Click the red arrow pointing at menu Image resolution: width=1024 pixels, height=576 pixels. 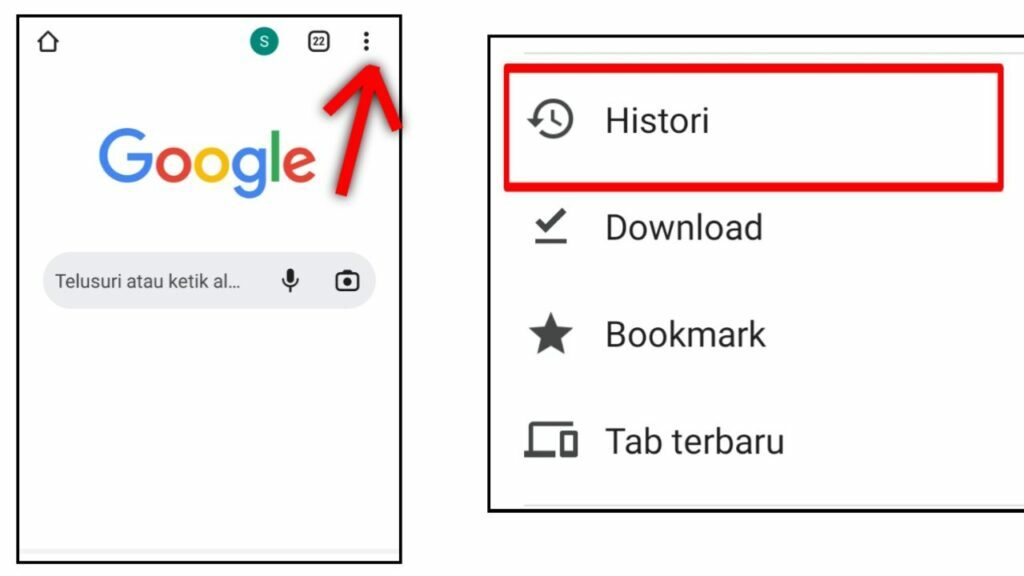tap(362, 129)
